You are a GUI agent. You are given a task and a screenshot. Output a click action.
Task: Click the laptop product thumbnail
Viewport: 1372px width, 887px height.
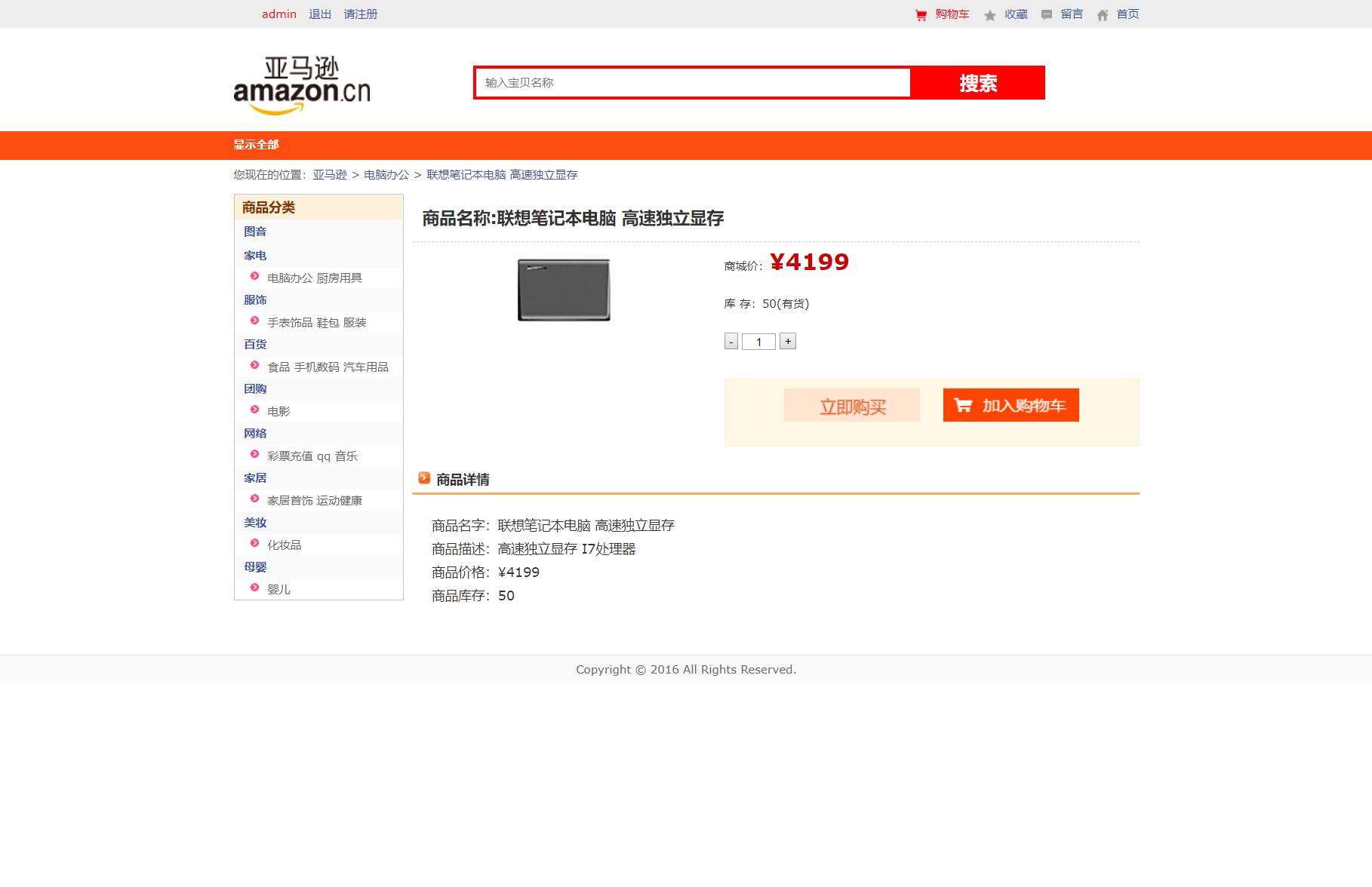(564, 290)
